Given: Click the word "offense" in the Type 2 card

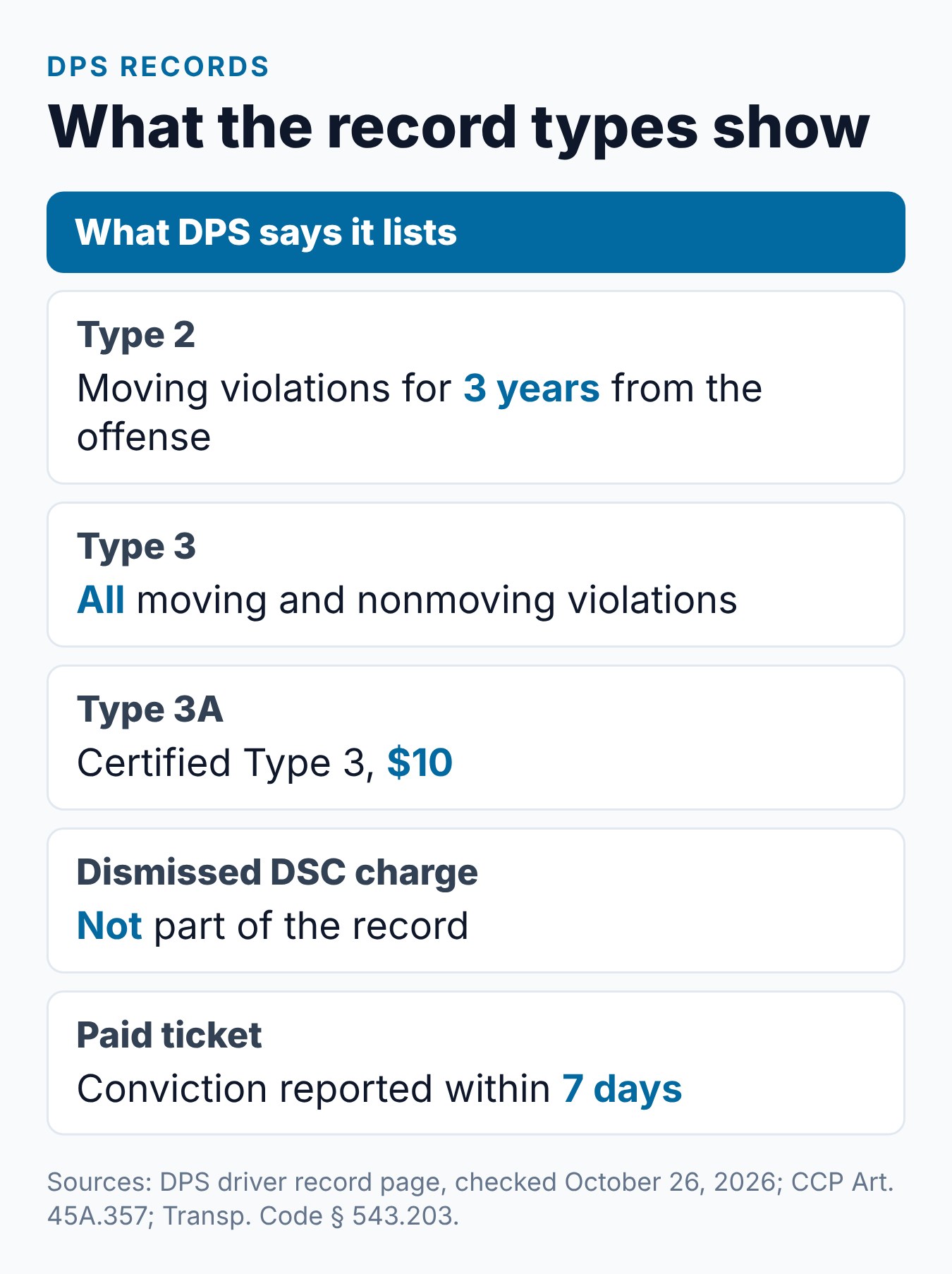Looking at the screenshot, I should point(144,437).
